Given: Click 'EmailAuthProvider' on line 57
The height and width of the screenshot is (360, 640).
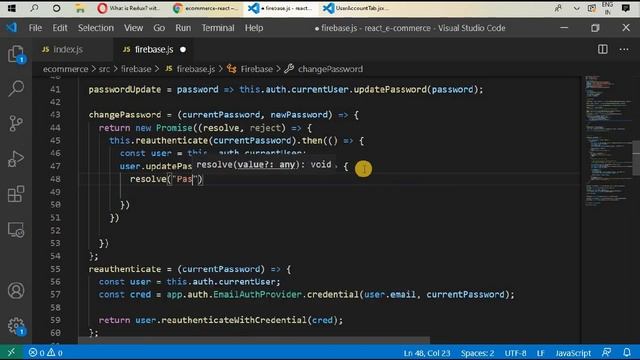Looking at the screenshot, I should pos(257,294).
